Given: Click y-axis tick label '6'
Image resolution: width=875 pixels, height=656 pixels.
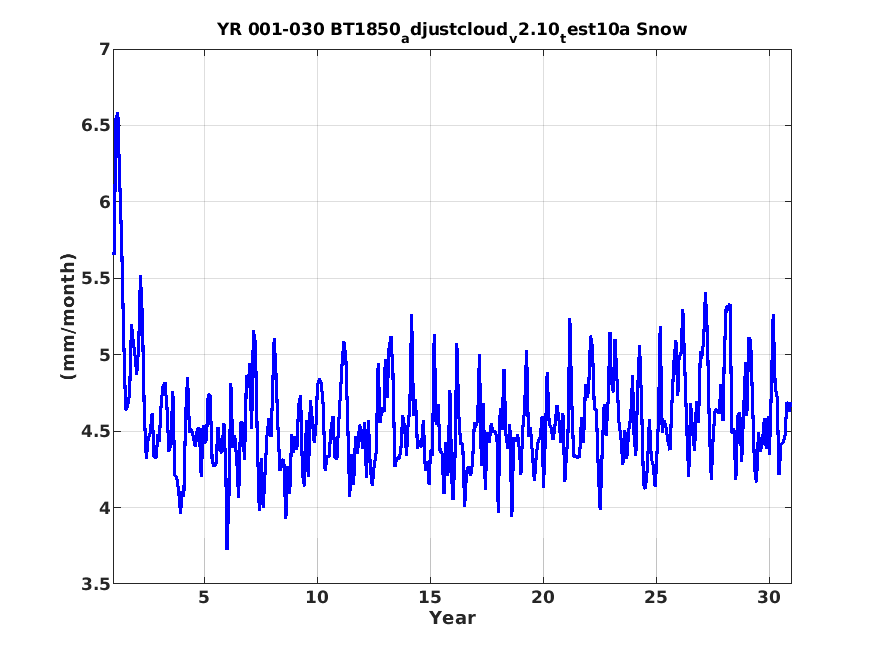Looking at the screenshot, I should point(105,202).
